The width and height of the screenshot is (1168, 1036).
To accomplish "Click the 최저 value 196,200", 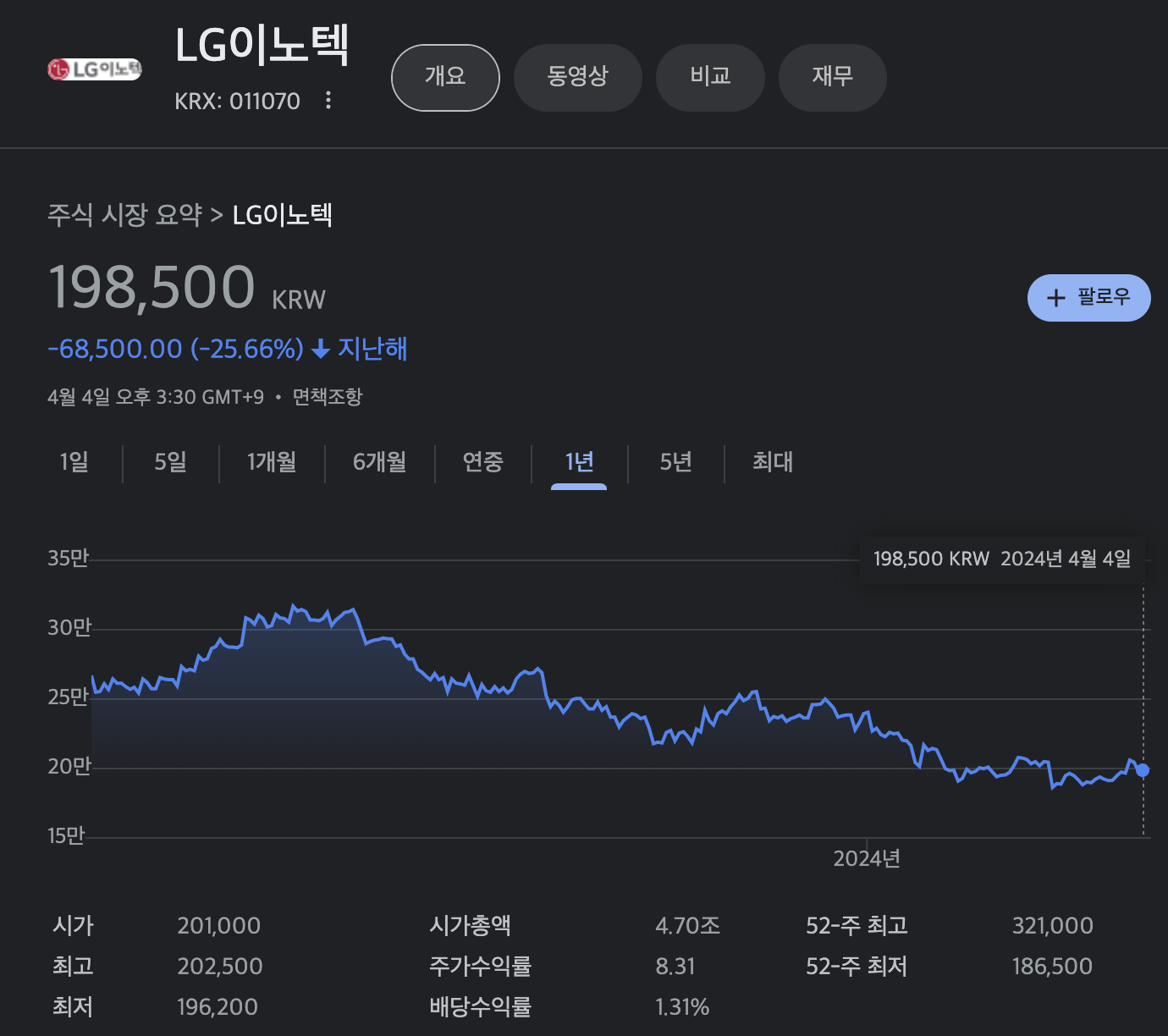I will click(x=218, y=1007).
